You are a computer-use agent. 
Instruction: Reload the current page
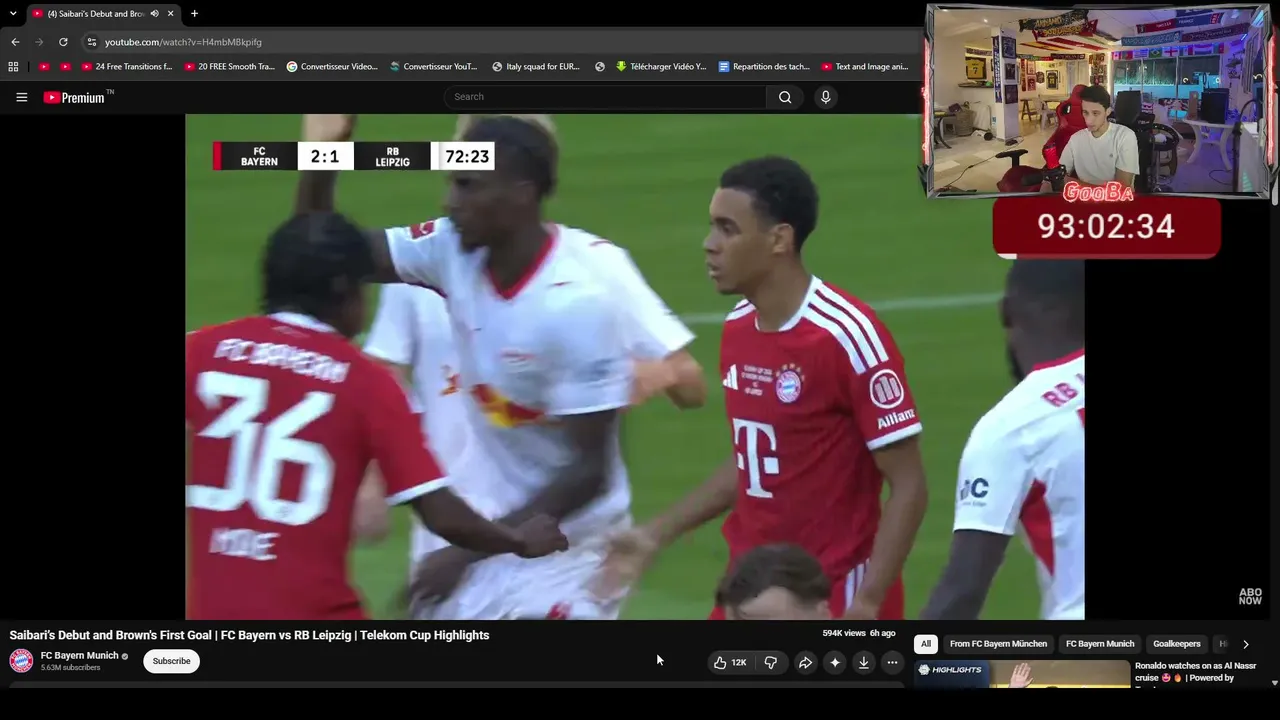tap(63, 42)
